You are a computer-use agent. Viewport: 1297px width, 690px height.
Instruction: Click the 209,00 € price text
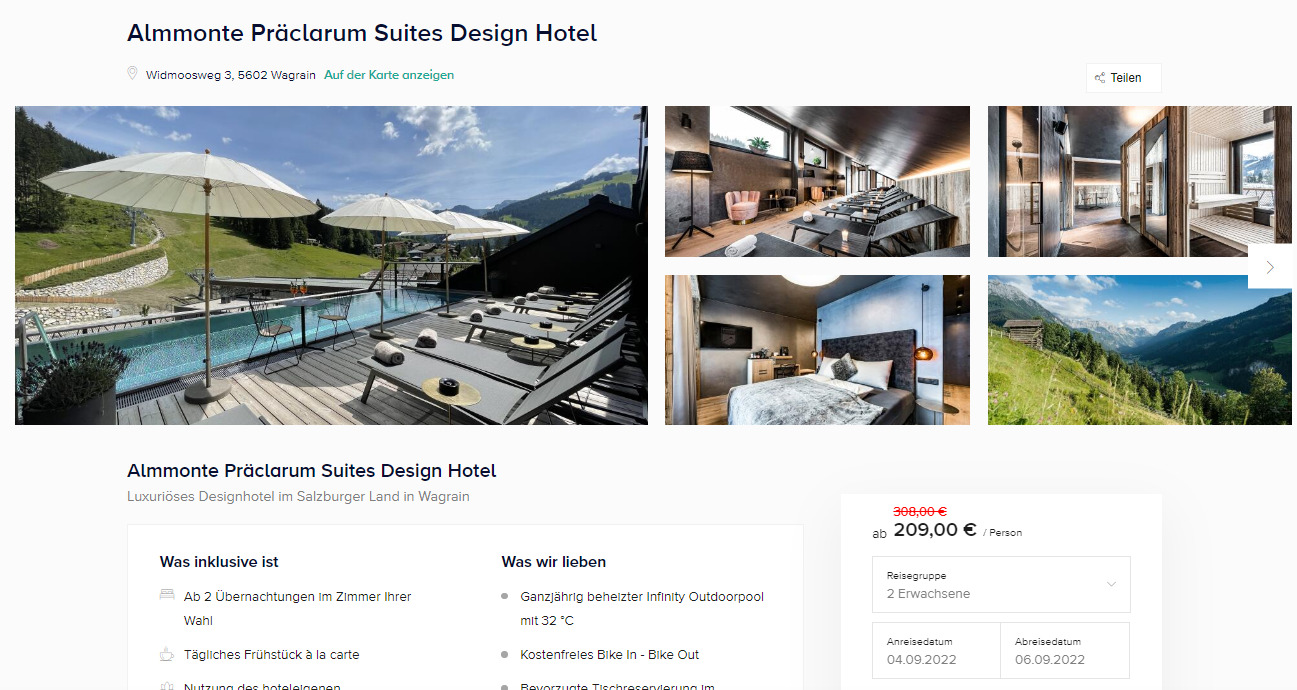[x=934, y=530]
